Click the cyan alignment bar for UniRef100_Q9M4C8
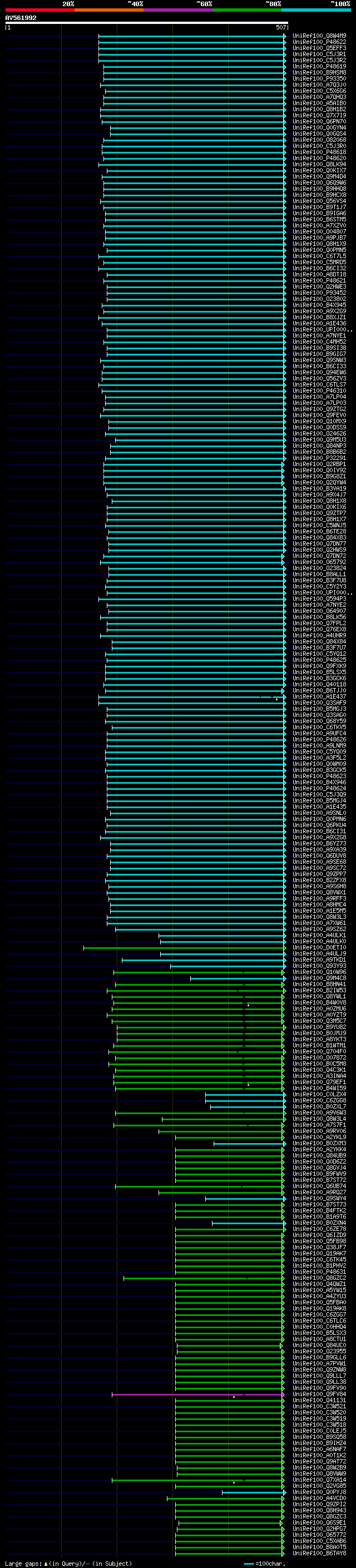Viewport: 356px width, 1568px height. 238,978
